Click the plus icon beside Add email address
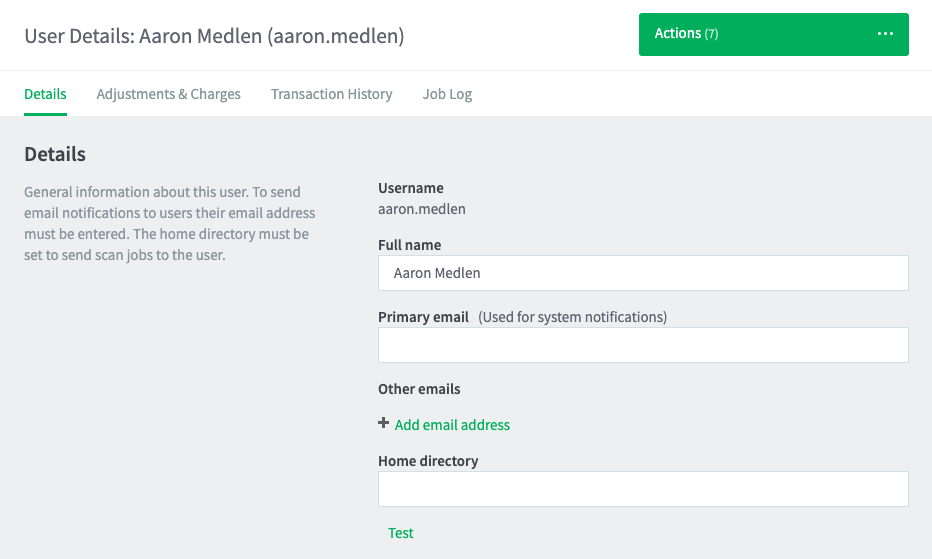 pos(383,423)
